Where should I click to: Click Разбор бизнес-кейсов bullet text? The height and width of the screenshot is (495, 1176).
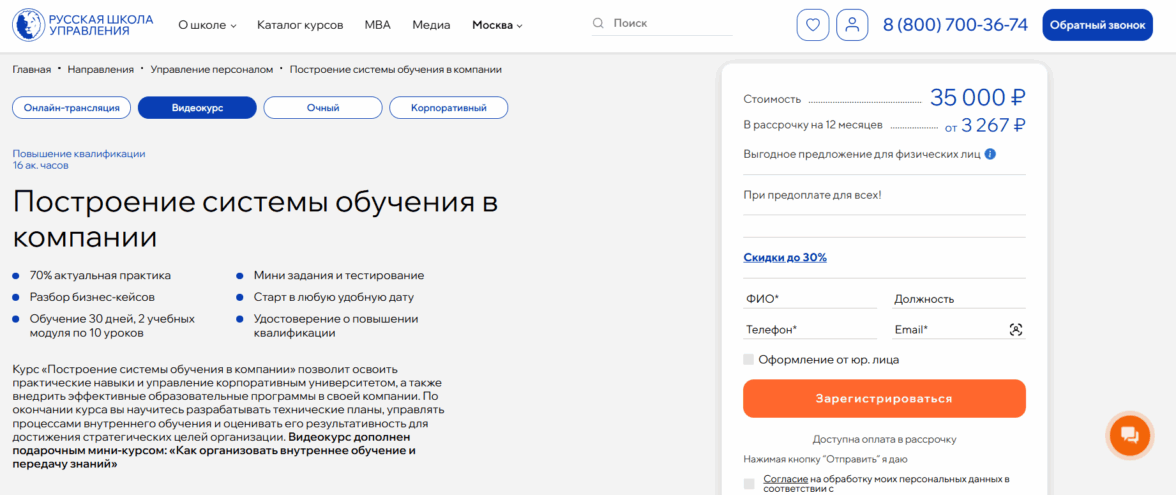(x=92, y=297)
